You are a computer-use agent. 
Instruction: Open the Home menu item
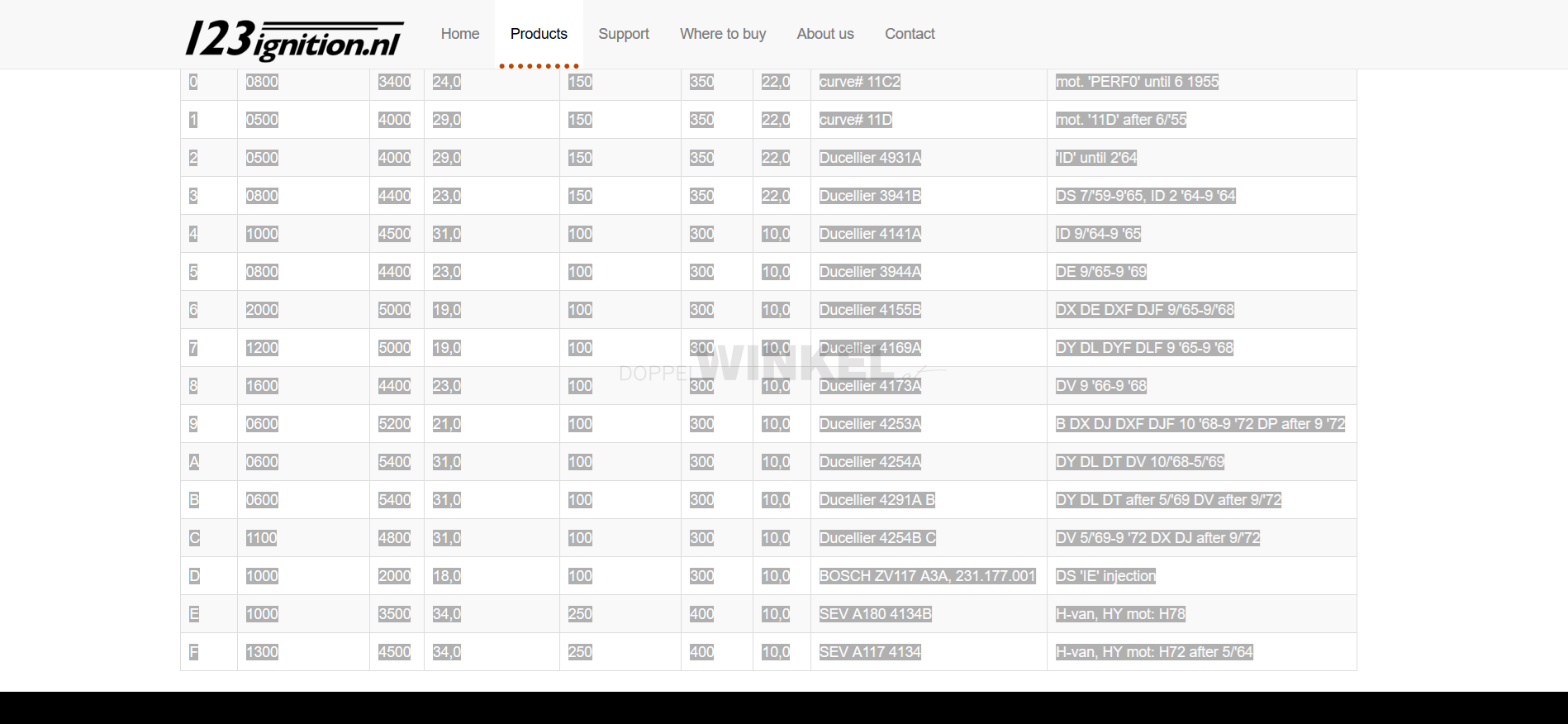(x=460, y=34)
